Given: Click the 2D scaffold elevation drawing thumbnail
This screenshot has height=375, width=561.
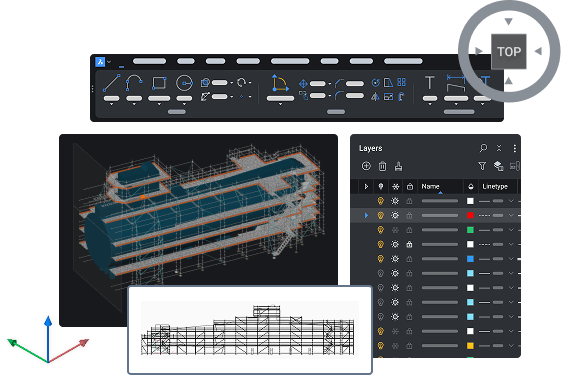Looking at the screenshot, I should (x=250, y=330).
